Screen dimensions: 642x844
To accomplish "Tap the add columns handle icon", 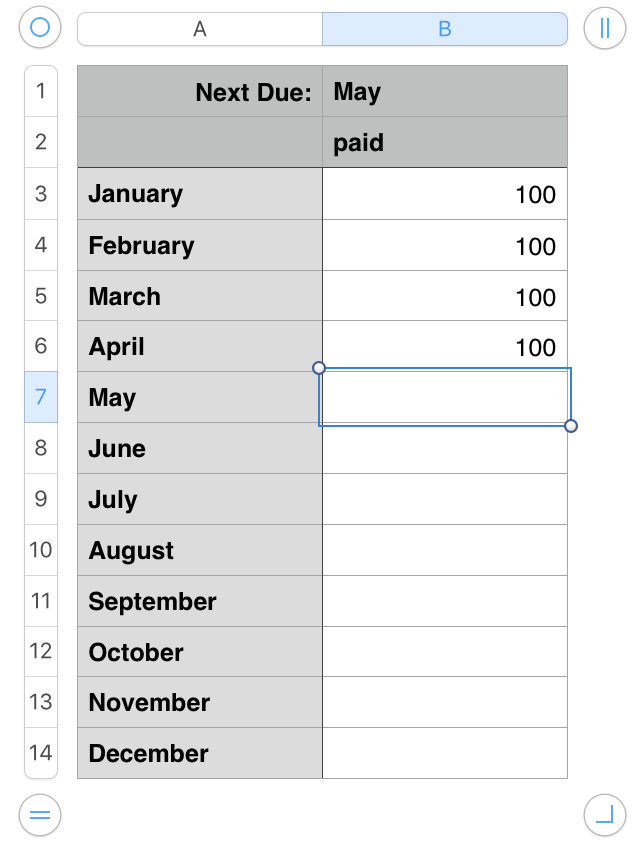I will tap(604, 28).
